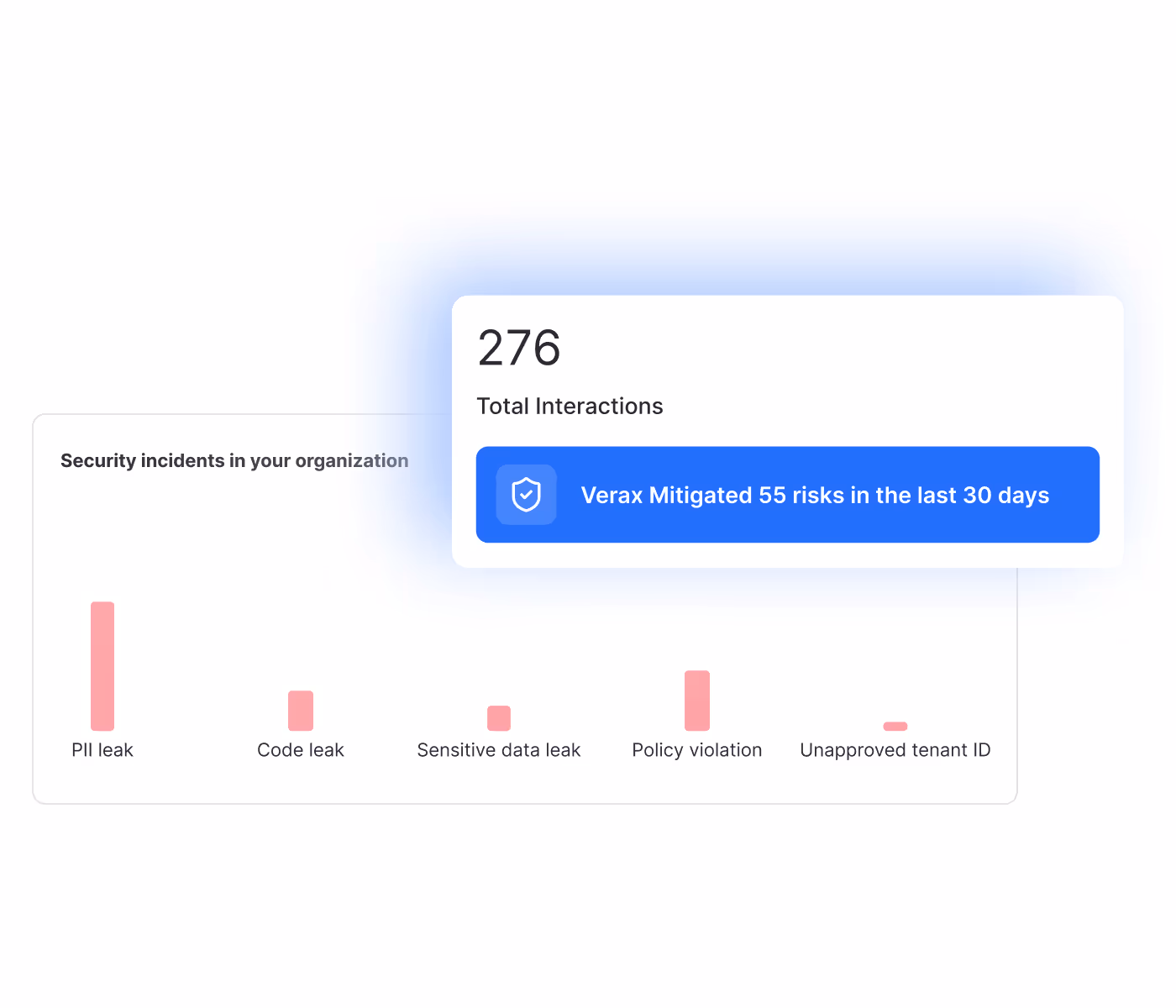Select the PII leak bar
Image resolution: width=1176 pixels, height=1008 pixels.
coord(102,666)
